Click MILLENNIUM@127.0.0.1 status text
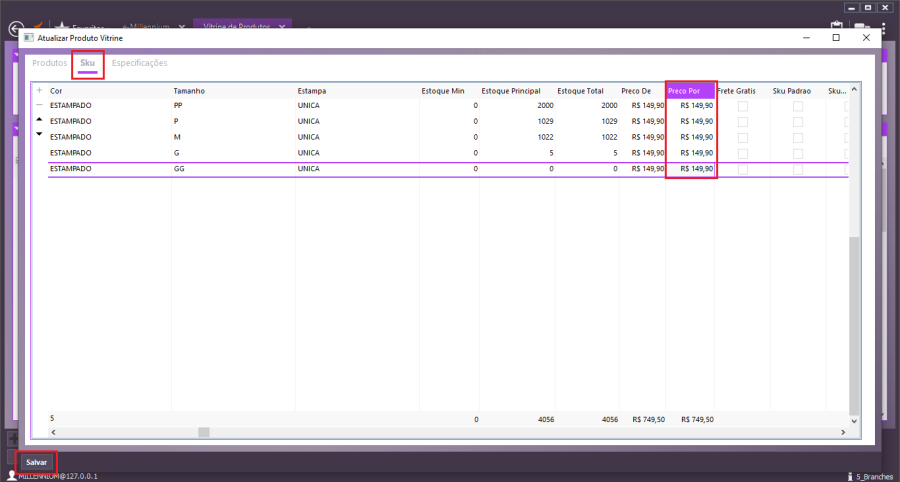The image size is (900, 482). [x=57, y=477]
